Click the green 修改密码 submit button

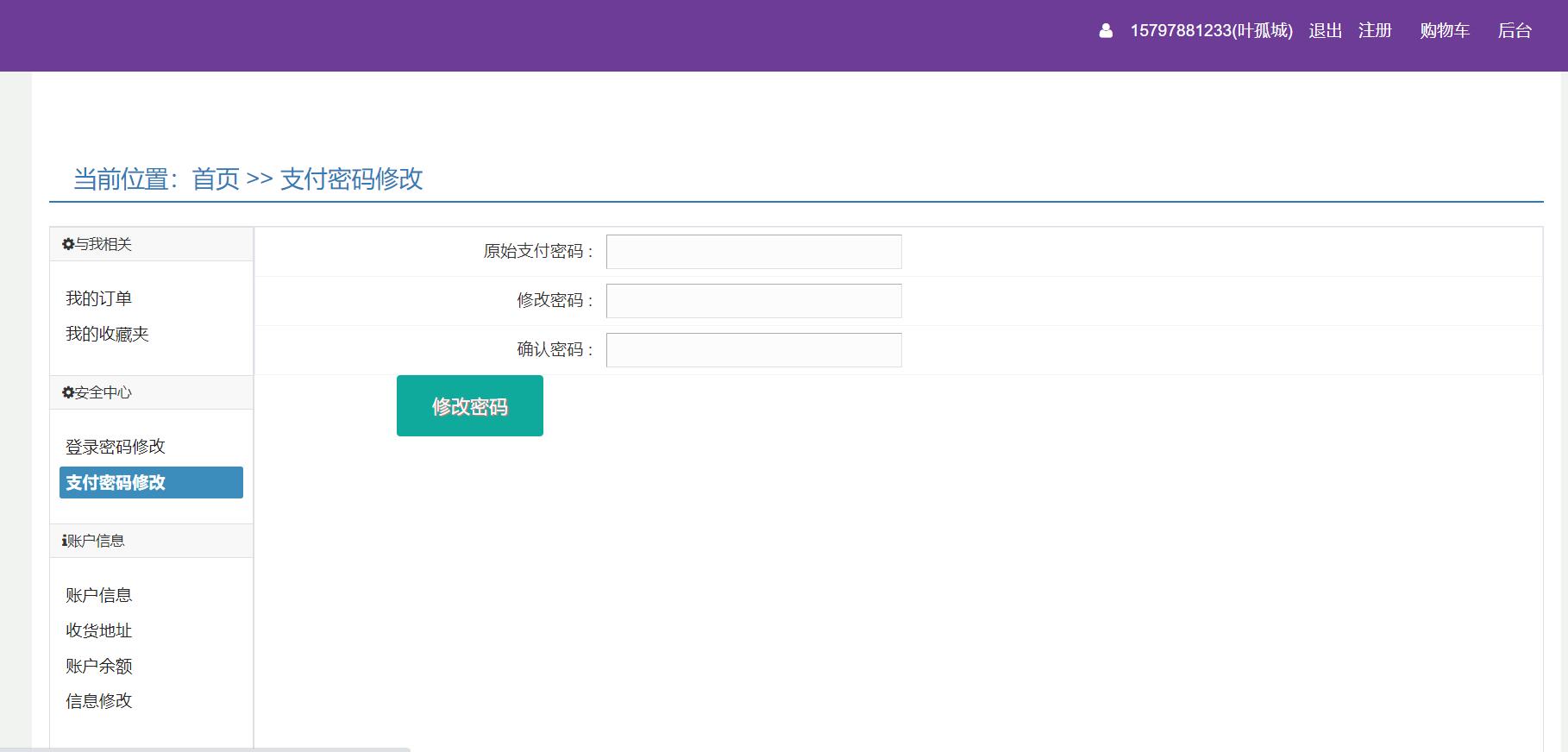point(470,405)
